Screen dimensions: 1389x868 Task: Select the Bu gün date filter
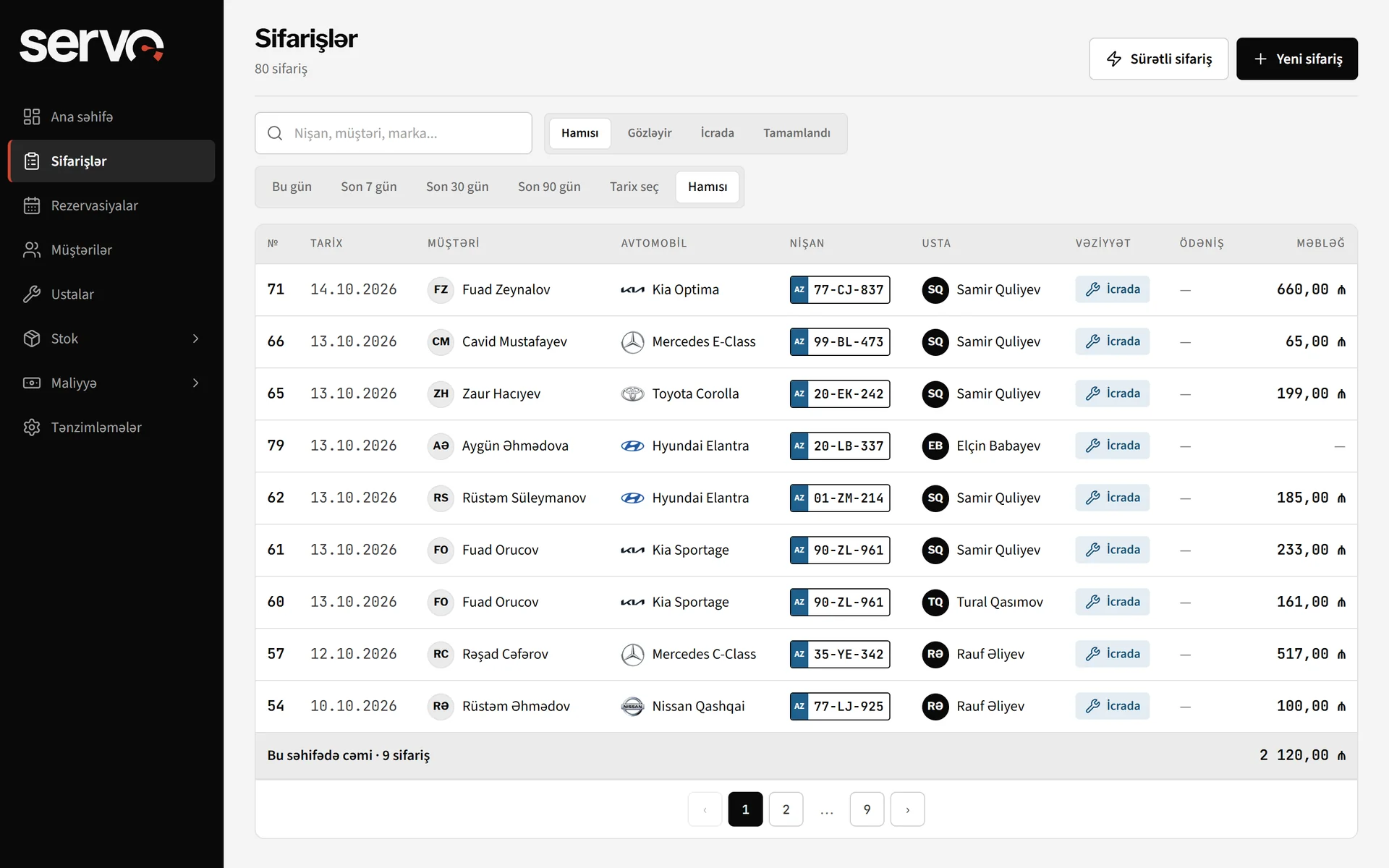click(x=292, y=187)
